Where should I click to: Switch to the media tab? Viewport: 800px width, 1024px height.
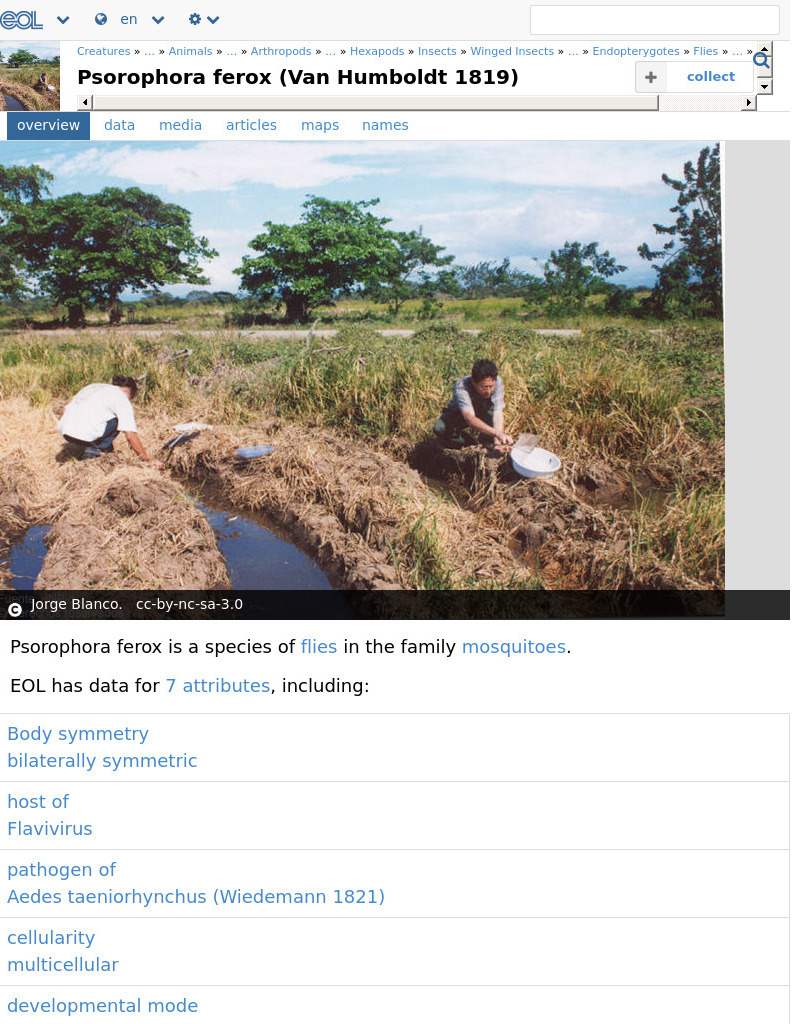tap(180, 125)
